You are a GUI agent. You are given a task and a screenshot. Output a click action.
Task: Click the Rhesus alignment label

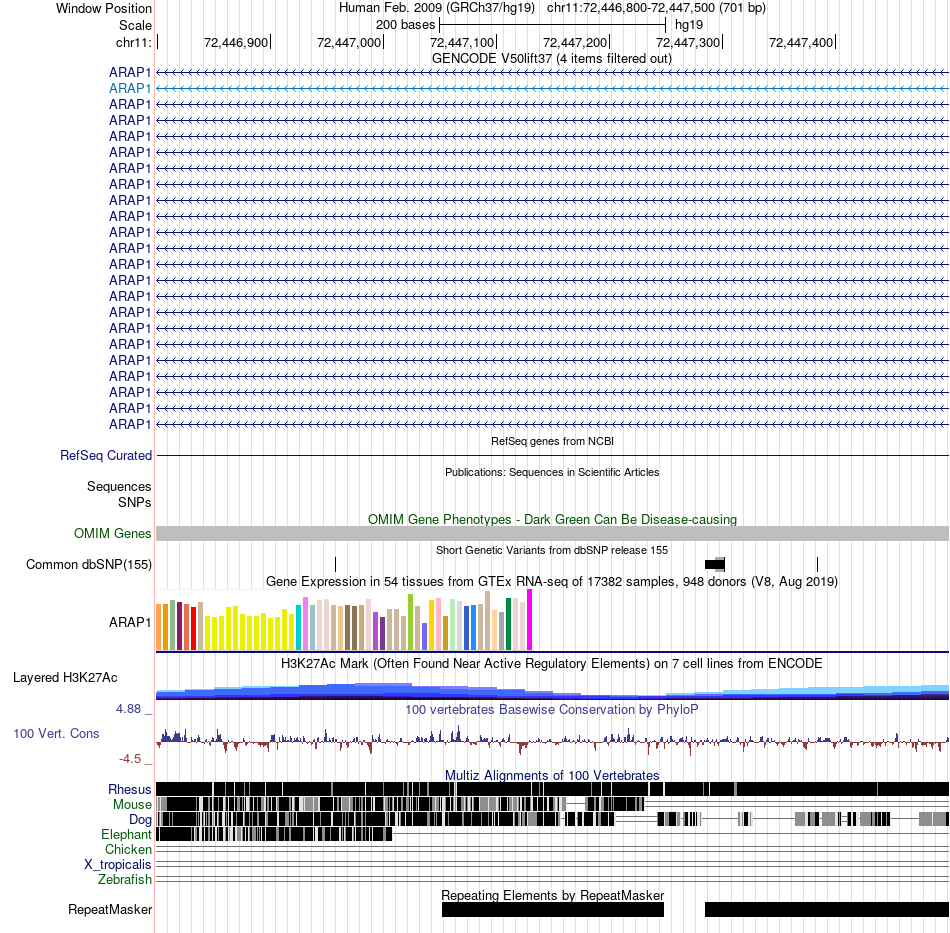(130, 789)
